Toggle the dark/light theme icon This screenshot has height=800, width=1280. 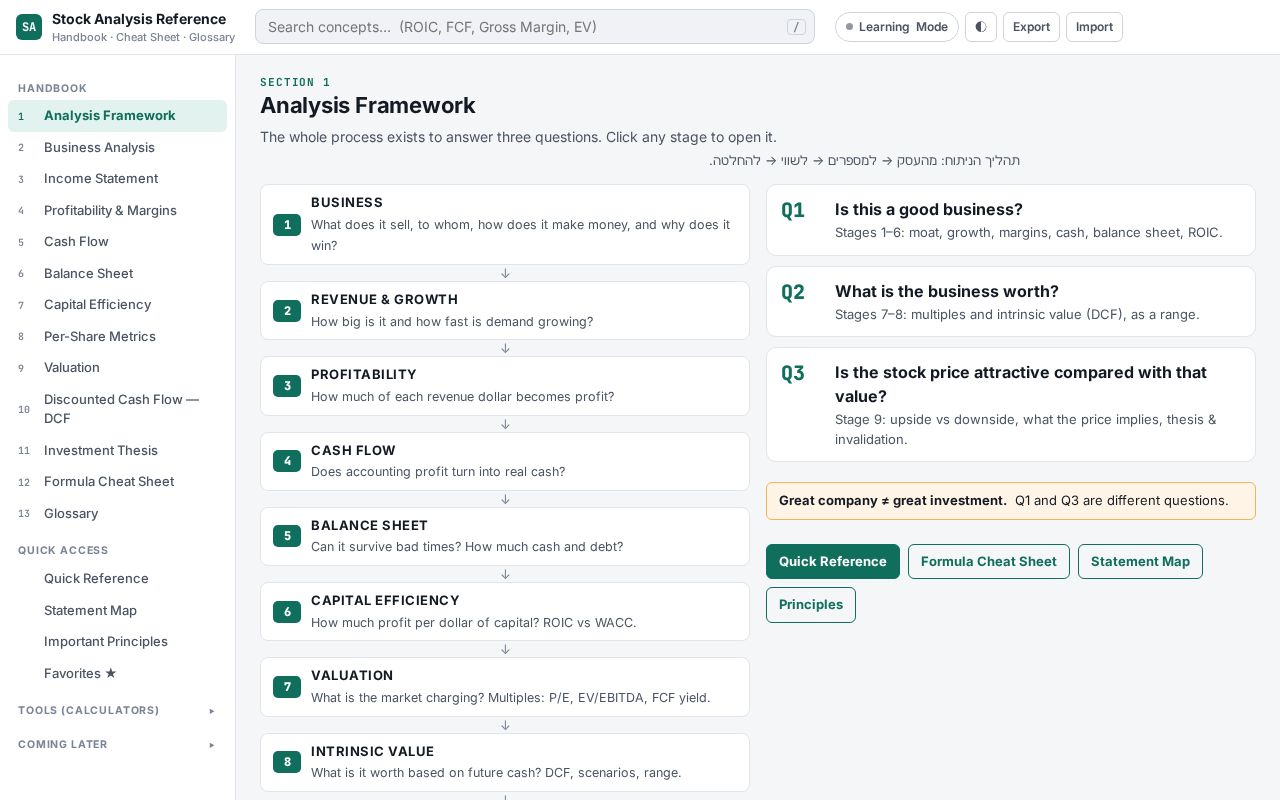(x=981, y=27)
